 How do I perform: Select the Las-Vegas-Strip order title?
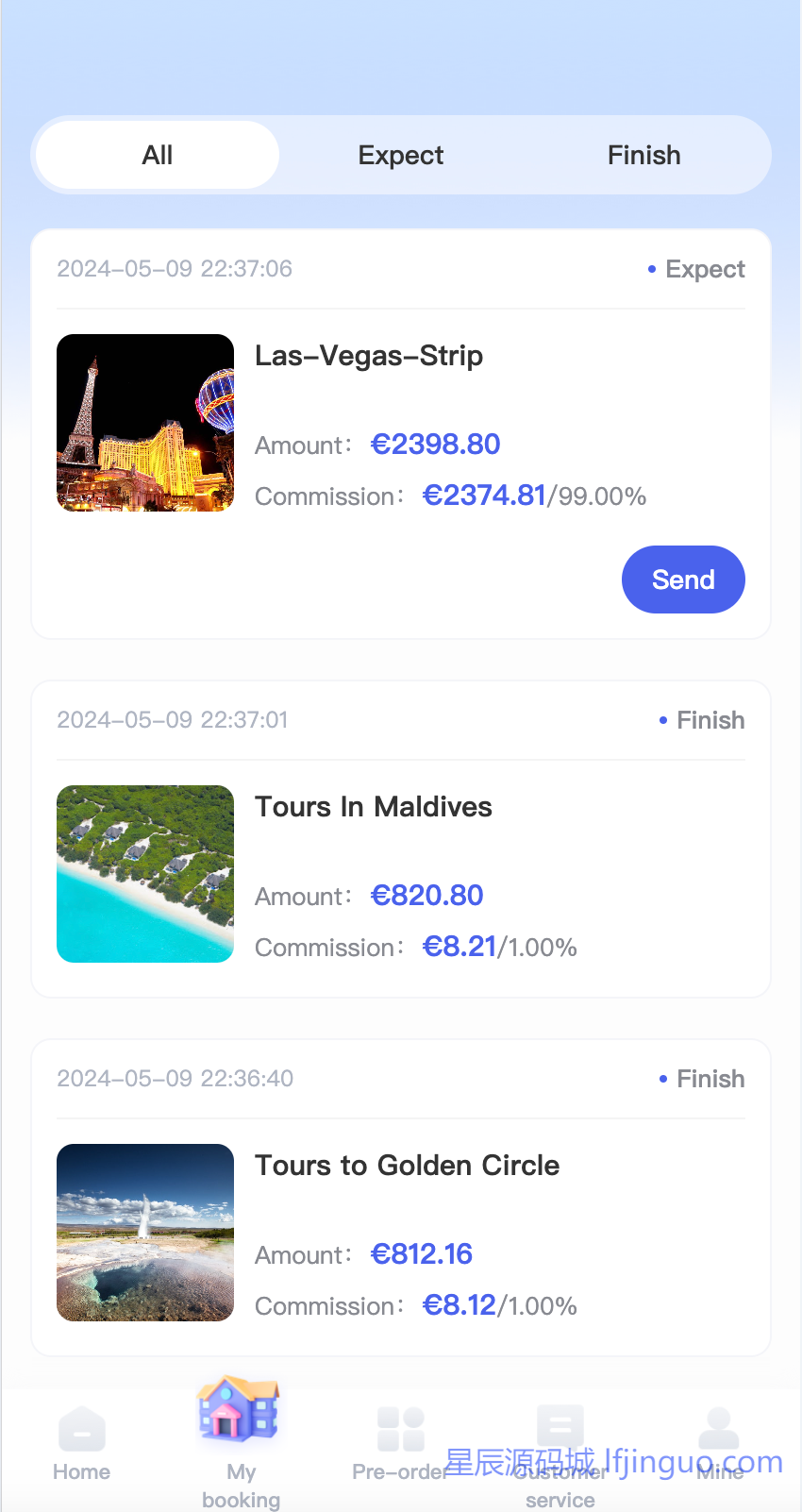(369, 356)
